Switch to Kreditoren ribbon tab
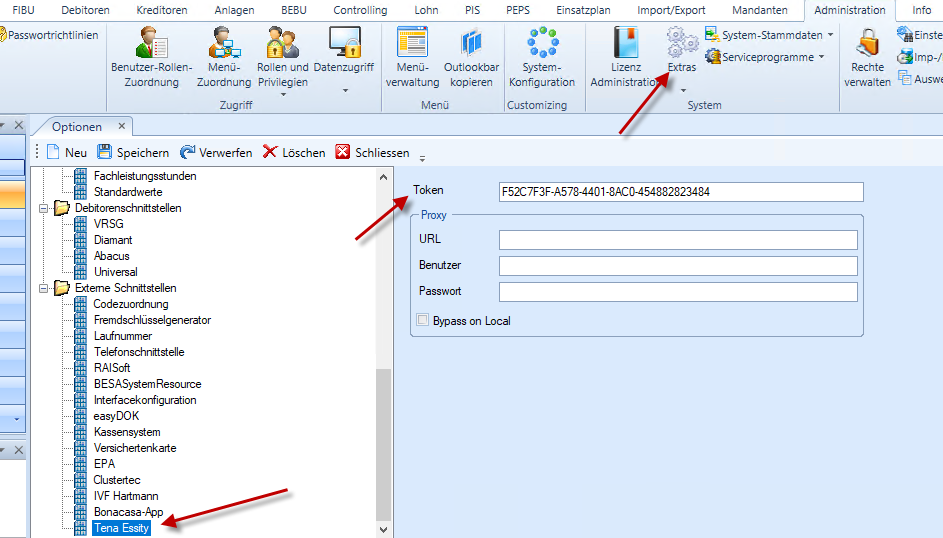This screenshot has width=943, height=538. point(162,10)
